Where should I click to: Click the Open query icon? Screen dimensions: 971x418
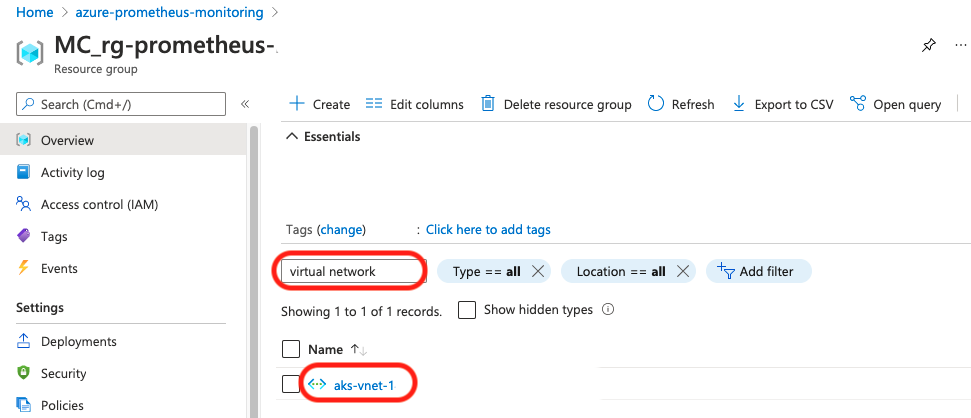(x=858, y=103)
